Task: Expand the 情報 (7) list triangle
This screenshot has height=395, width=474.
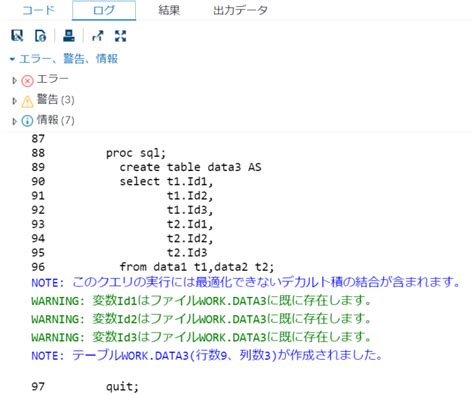Action: pyautogui.click(x=14, y=121)
